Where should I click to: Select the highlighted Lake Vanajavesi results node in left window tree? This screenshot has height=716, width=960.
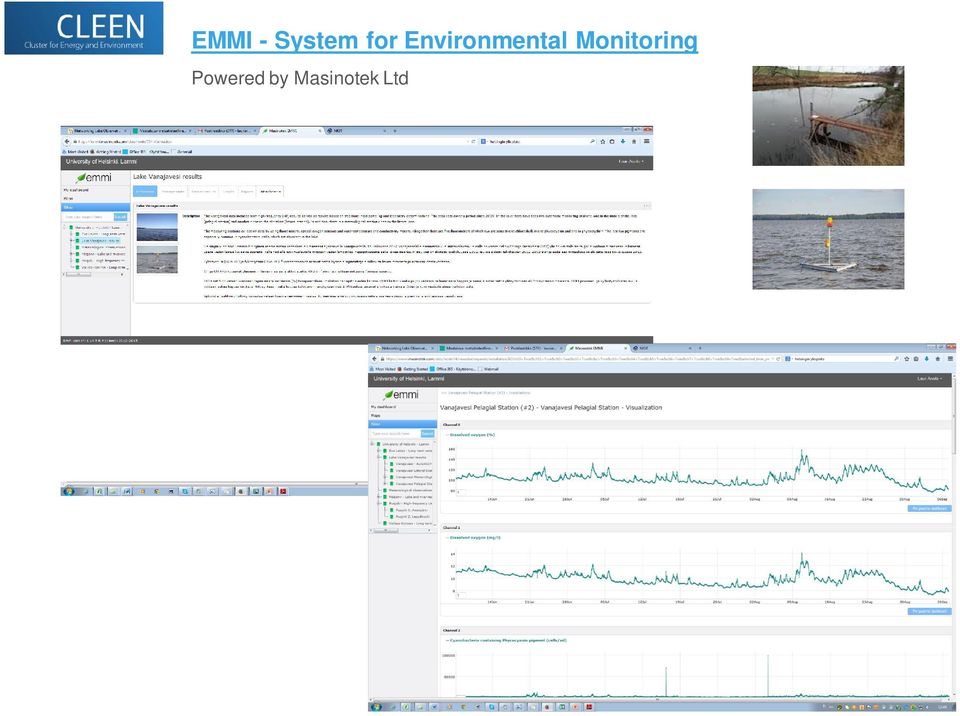[100, 241]
